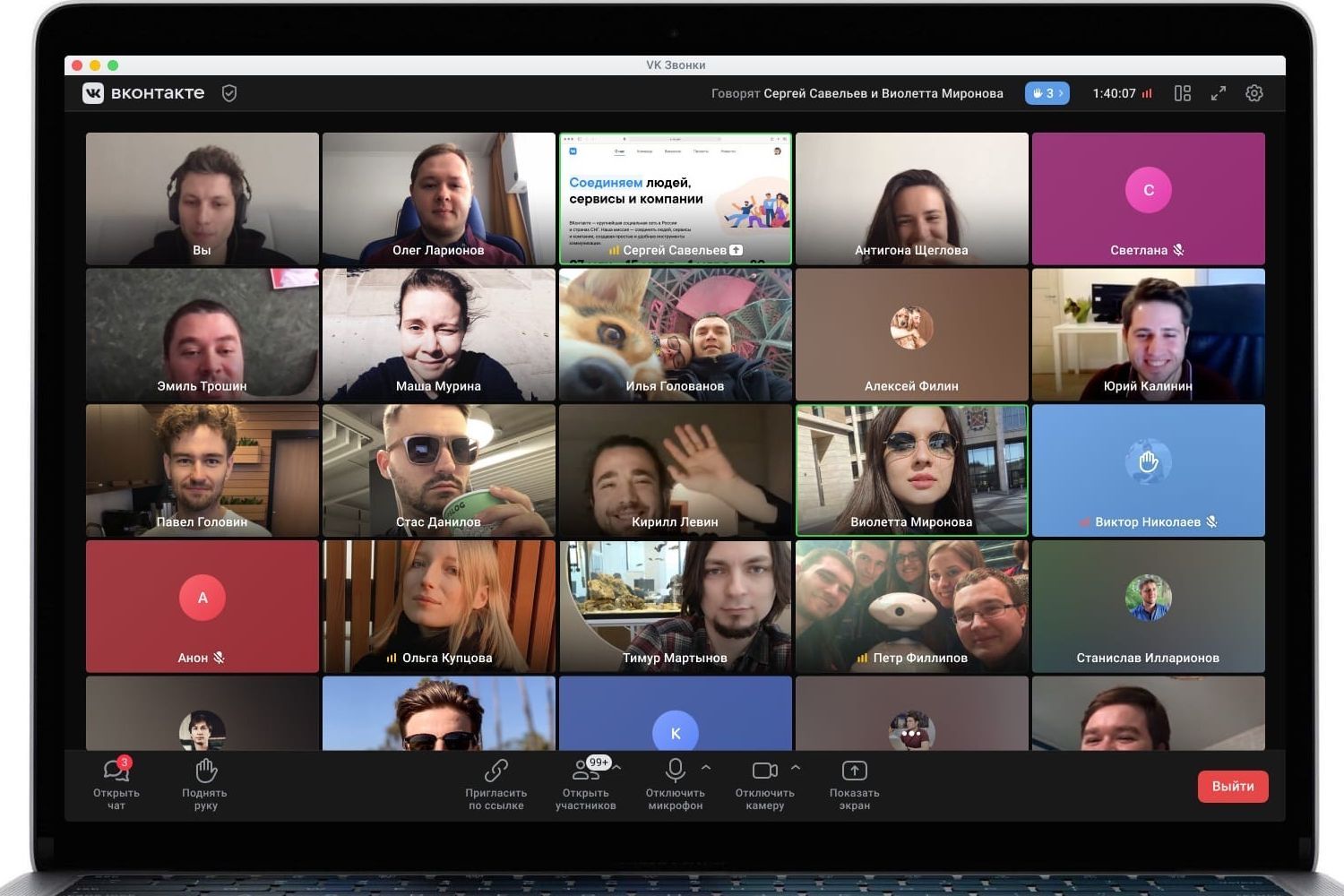This screenshot has width=1344, height=896.
Task: Open call settings gear icon
Action: 1254,93
